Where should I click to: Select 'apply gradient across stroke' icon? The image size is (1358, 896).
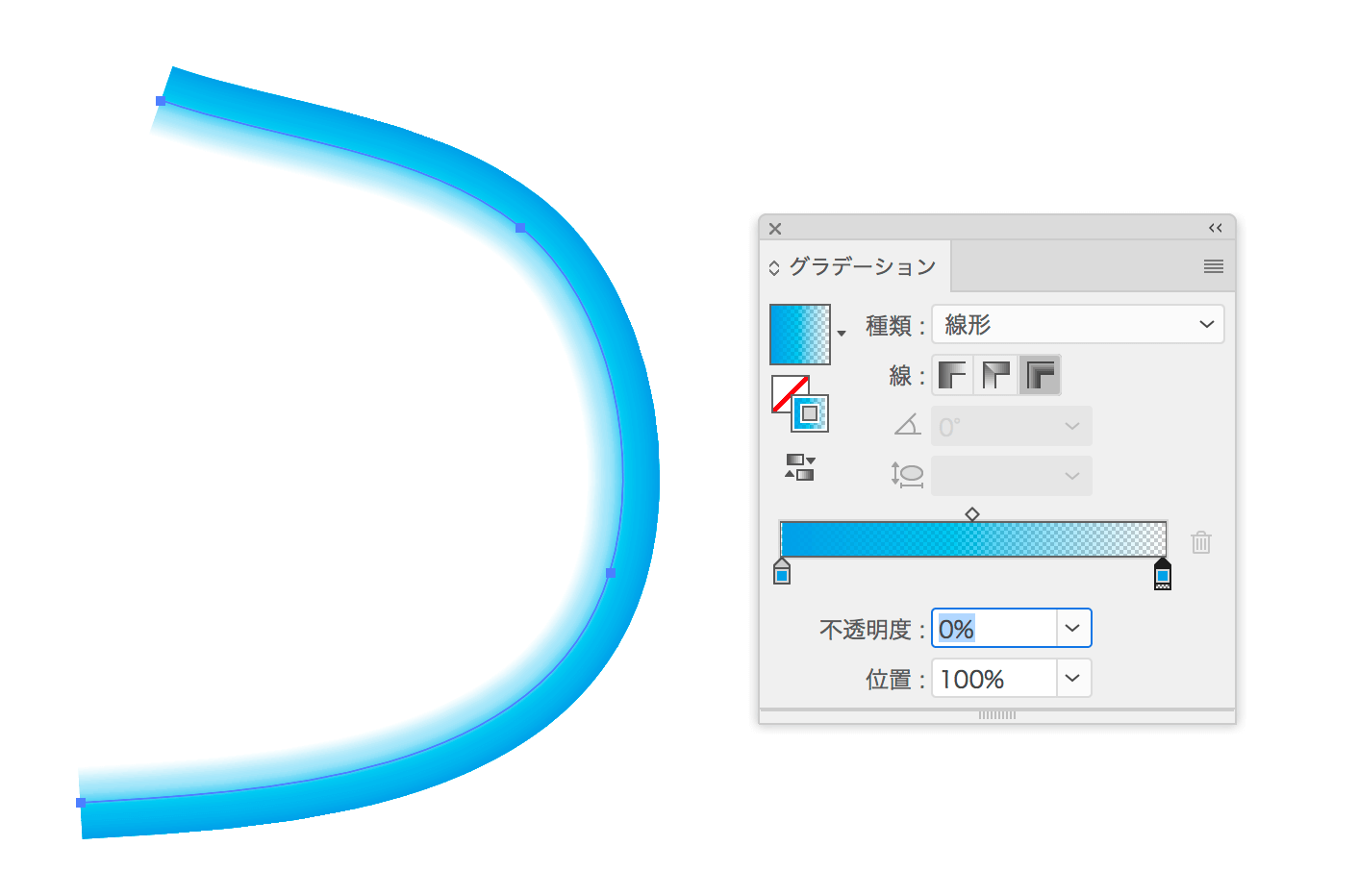point(1040,375)
